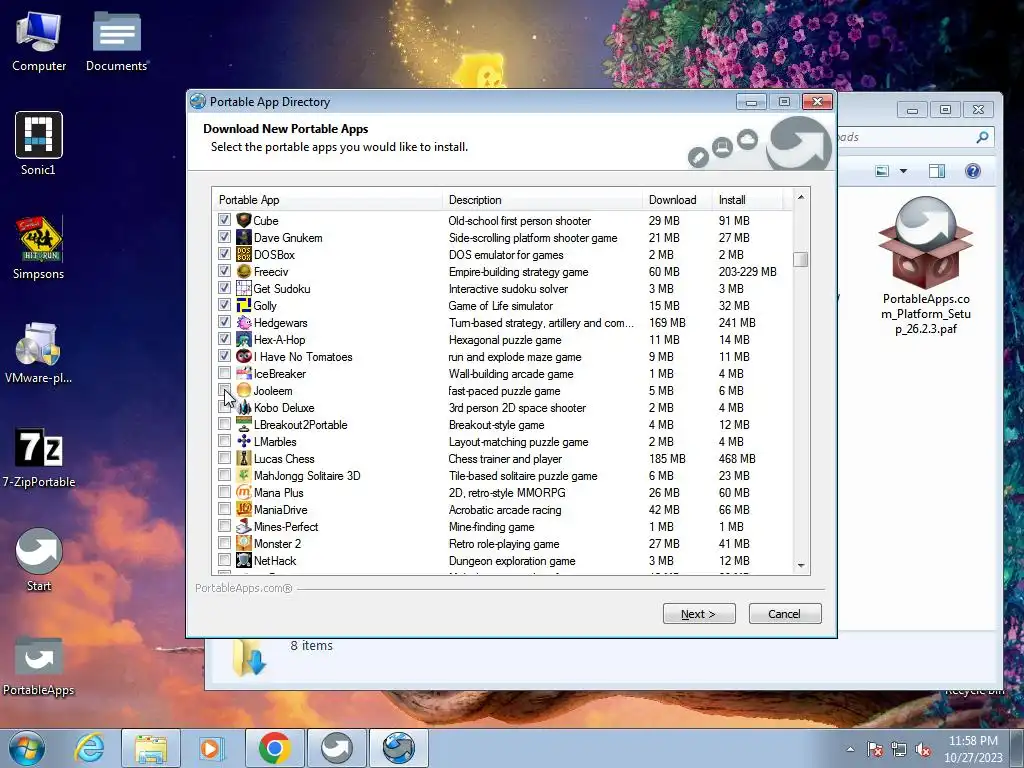
Task: Open the view options dropdown arrow in Explorer
Action: coord(903,171)
